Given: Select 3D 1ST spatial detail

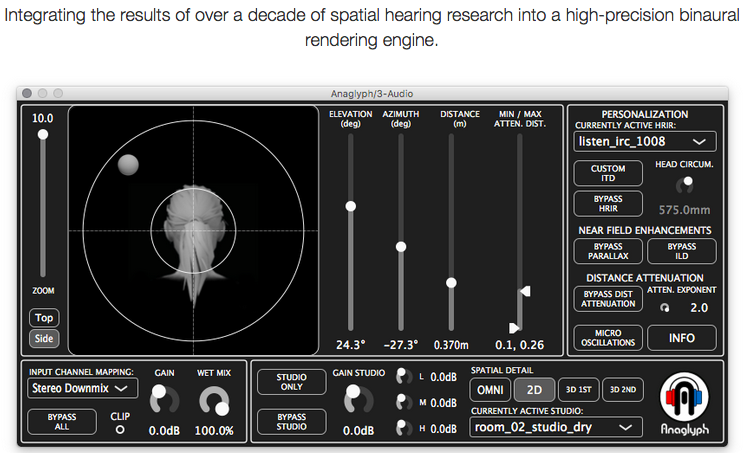Looking at the screenshot, I should (x=579, y=390).
